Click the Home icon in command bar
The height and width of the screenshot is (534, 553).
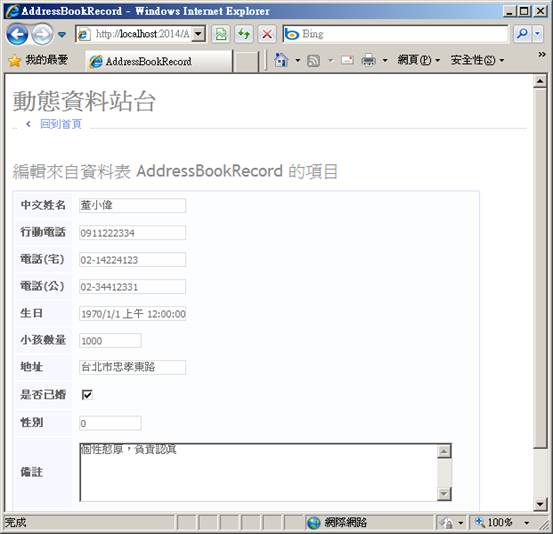[x=281, y=60]
